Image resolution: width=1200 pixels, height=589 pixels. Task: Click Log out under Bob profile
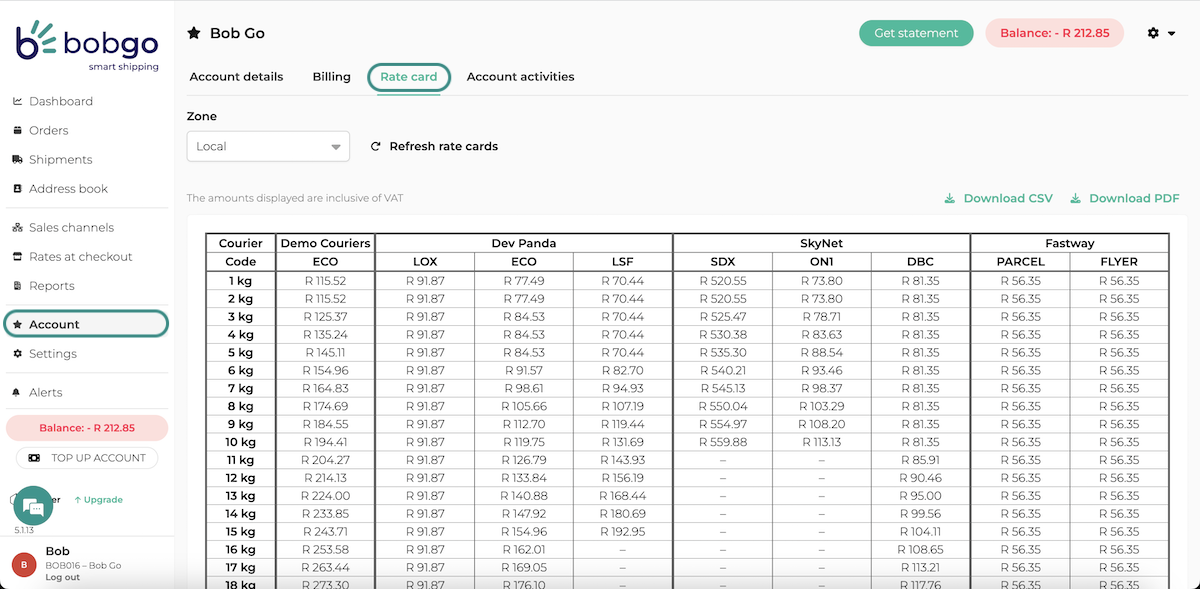coord(62,577)
